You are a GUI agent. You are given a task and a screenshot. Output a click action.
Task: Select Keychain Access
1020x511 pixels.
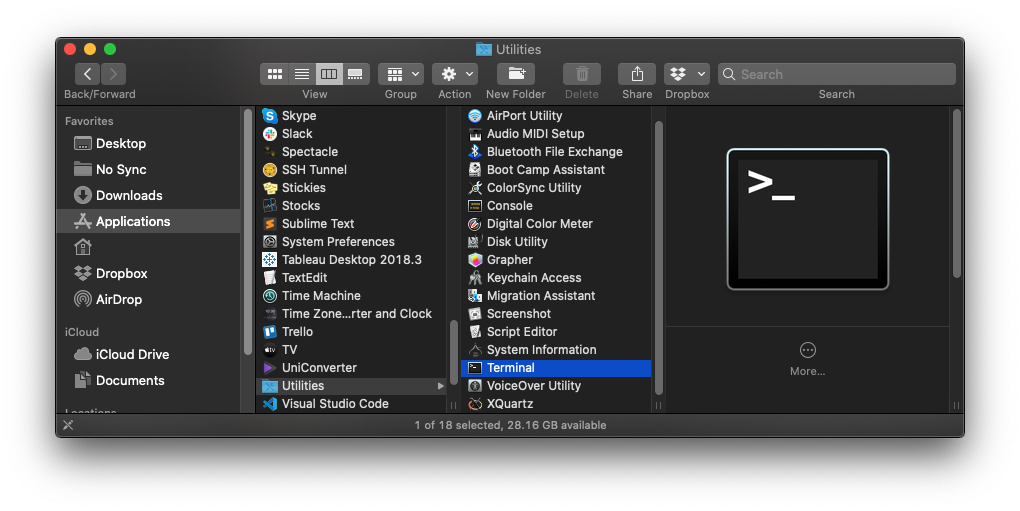(556, 278)
